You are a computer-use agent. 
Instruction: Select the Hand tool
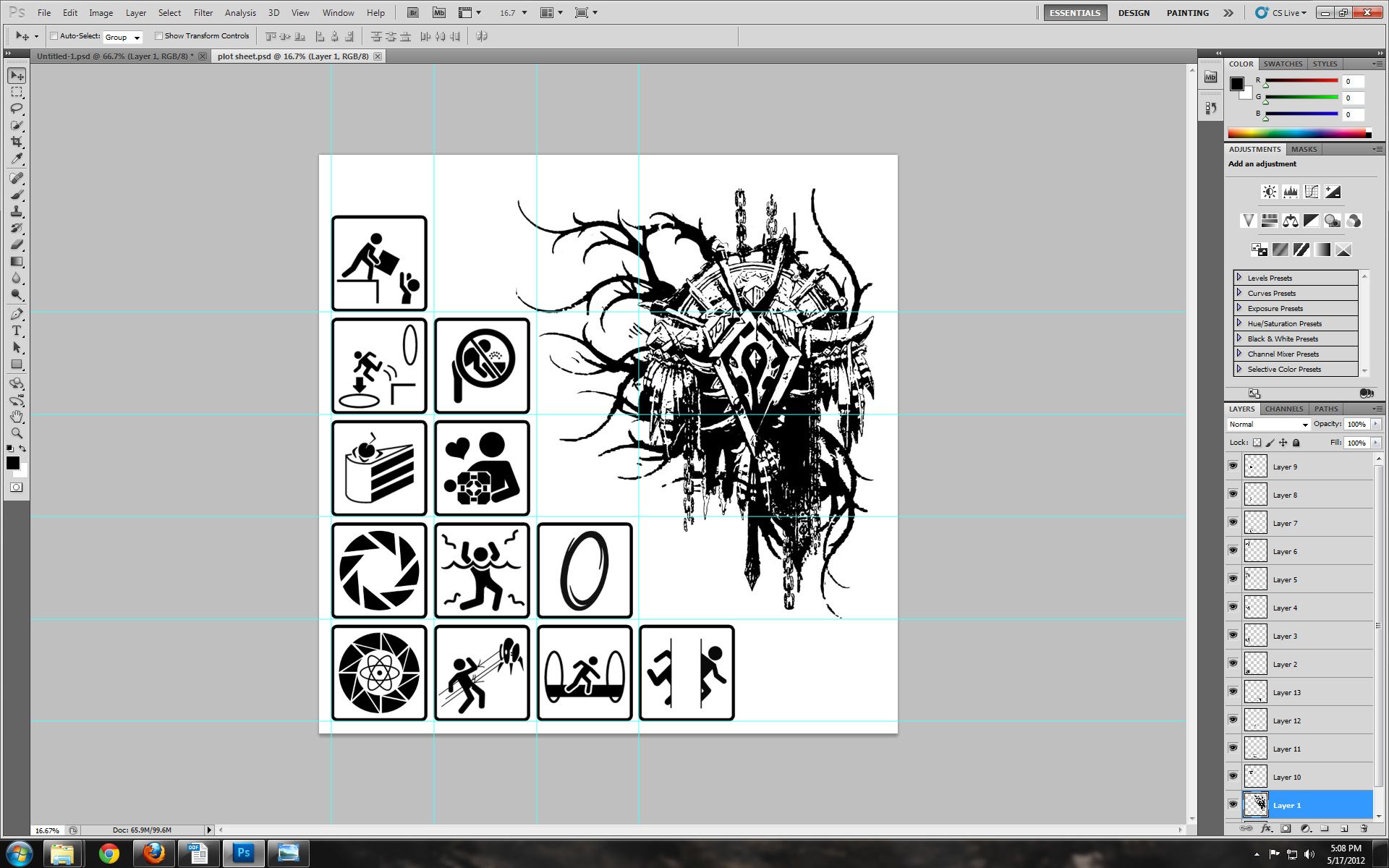click(x=17, y=417)
